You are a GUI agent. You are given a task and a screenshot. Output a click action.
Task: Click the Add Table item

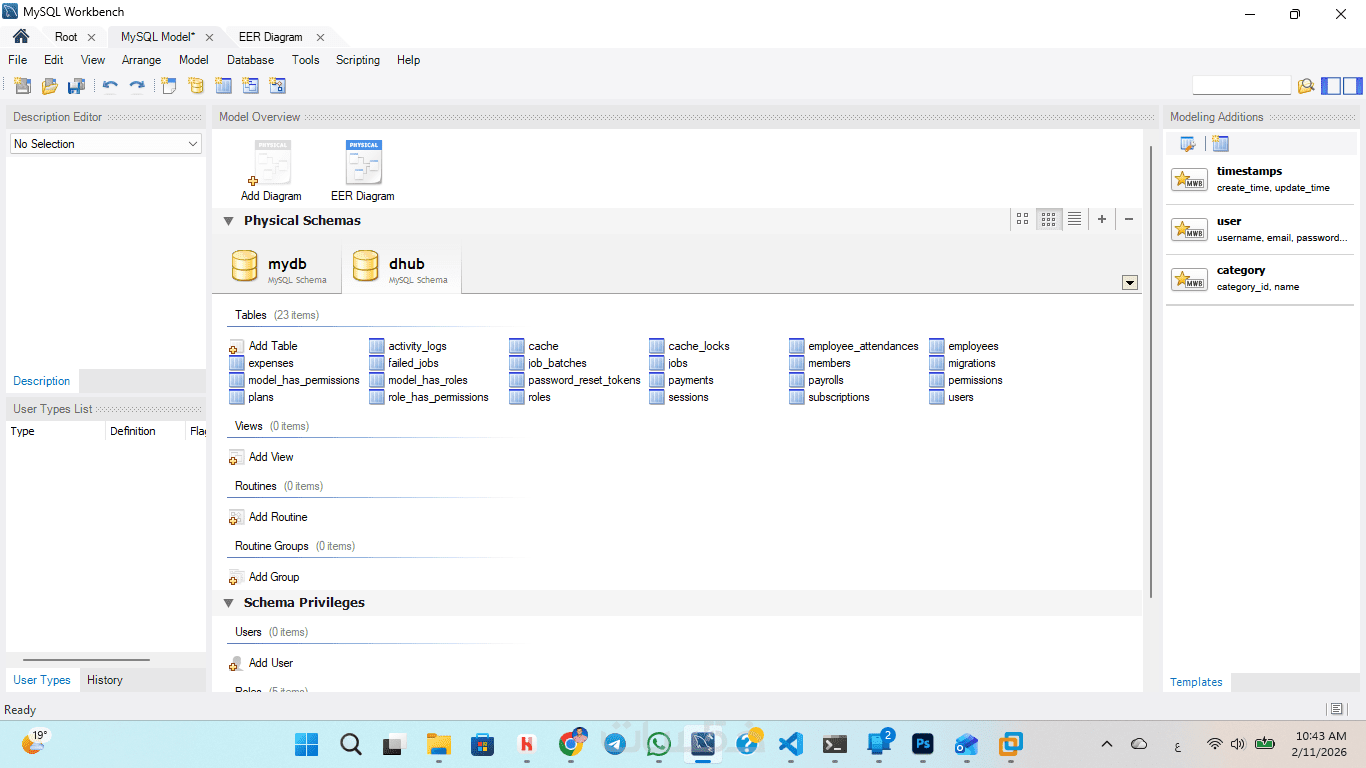(x=264, y=346)
